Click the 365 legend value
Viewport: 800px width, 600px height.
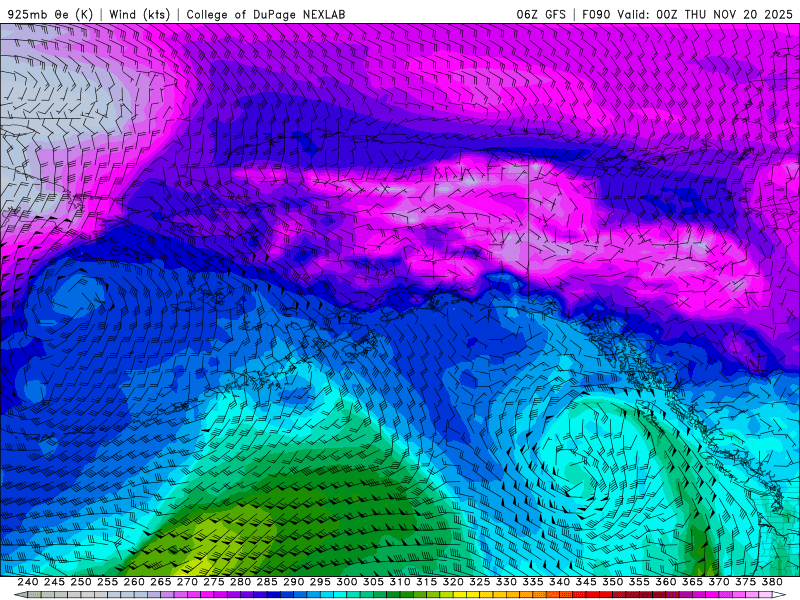[x=692, y=582]
